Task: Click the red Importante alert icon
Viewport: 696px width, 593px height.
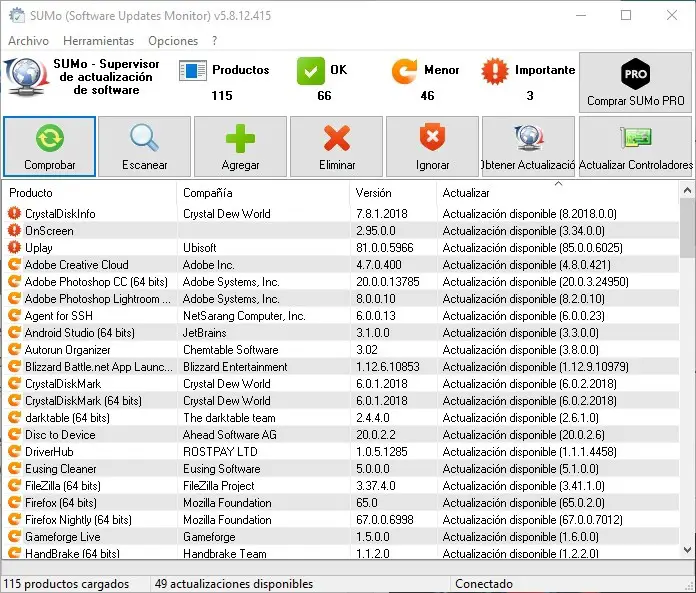Action: pos(494,71)
